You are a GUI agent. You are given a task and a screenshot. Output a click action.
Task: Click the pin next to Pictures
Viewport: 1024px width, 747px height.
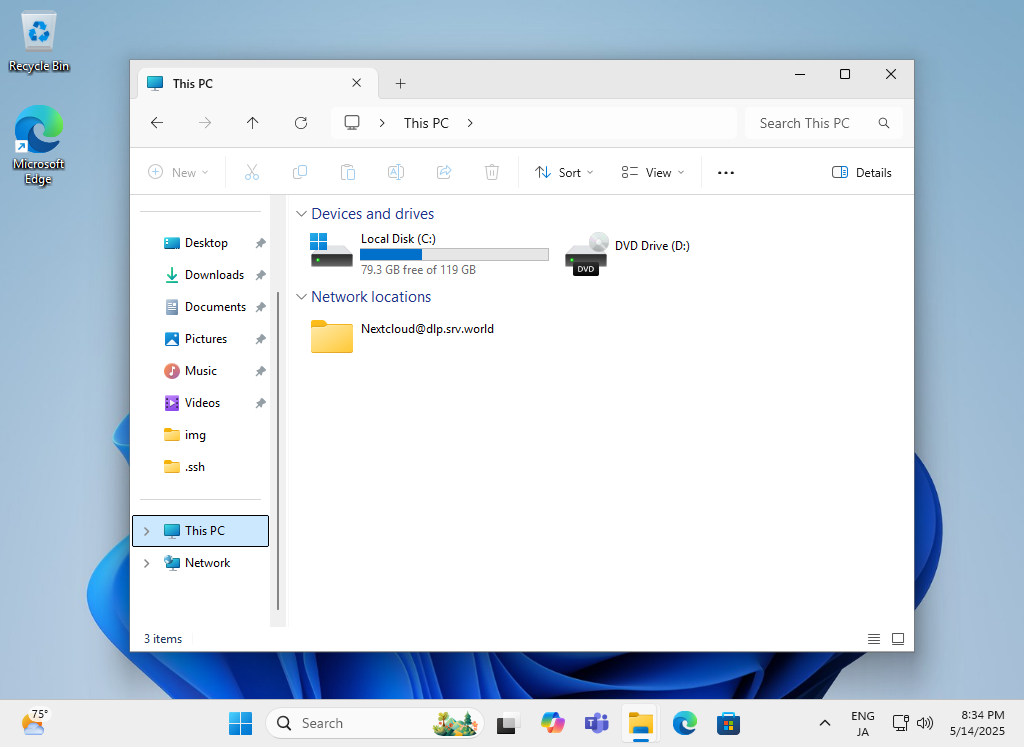pyautogui.click(x=261, y=339)
